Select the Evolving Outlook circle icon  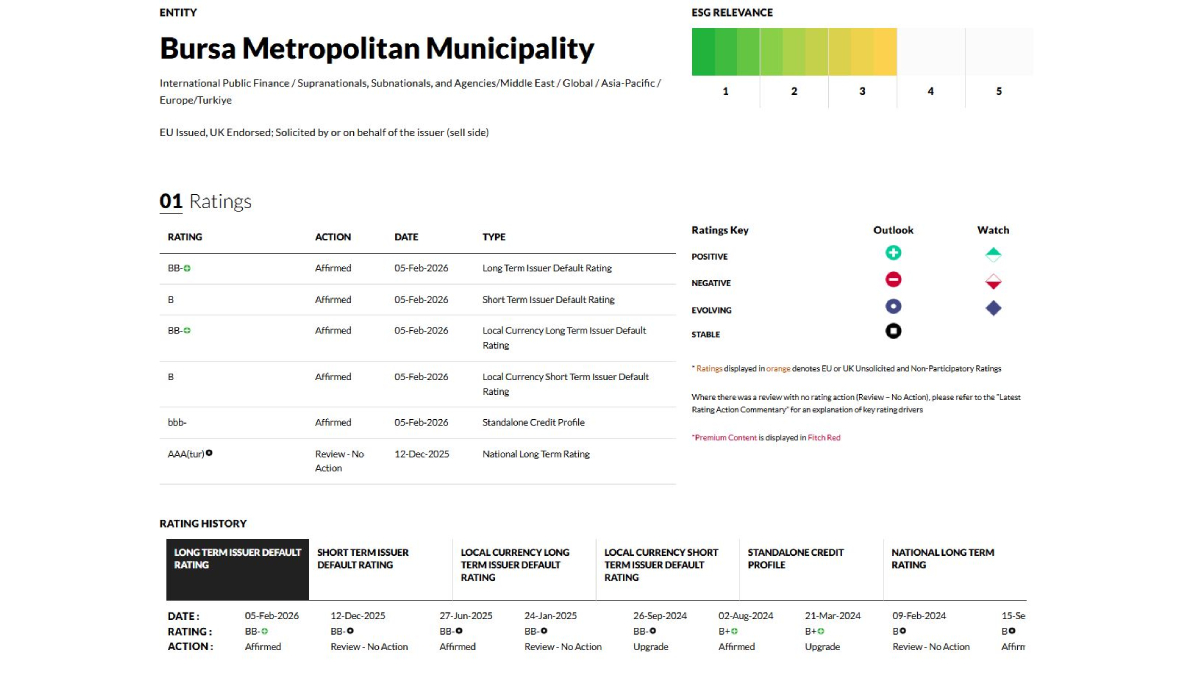coord(893,307)
